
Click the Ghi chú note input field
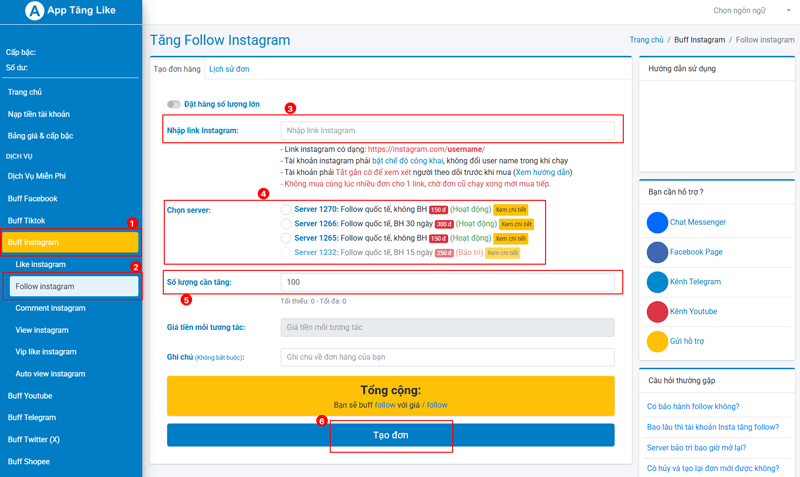(447, 357)
